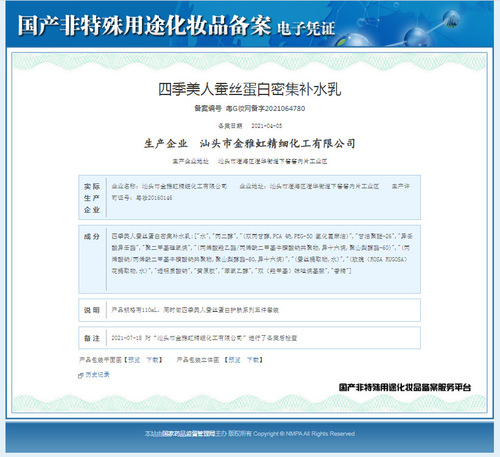Click the filing date 2021-04-05 text
This screenshot has height=457, width=500.
266,126
